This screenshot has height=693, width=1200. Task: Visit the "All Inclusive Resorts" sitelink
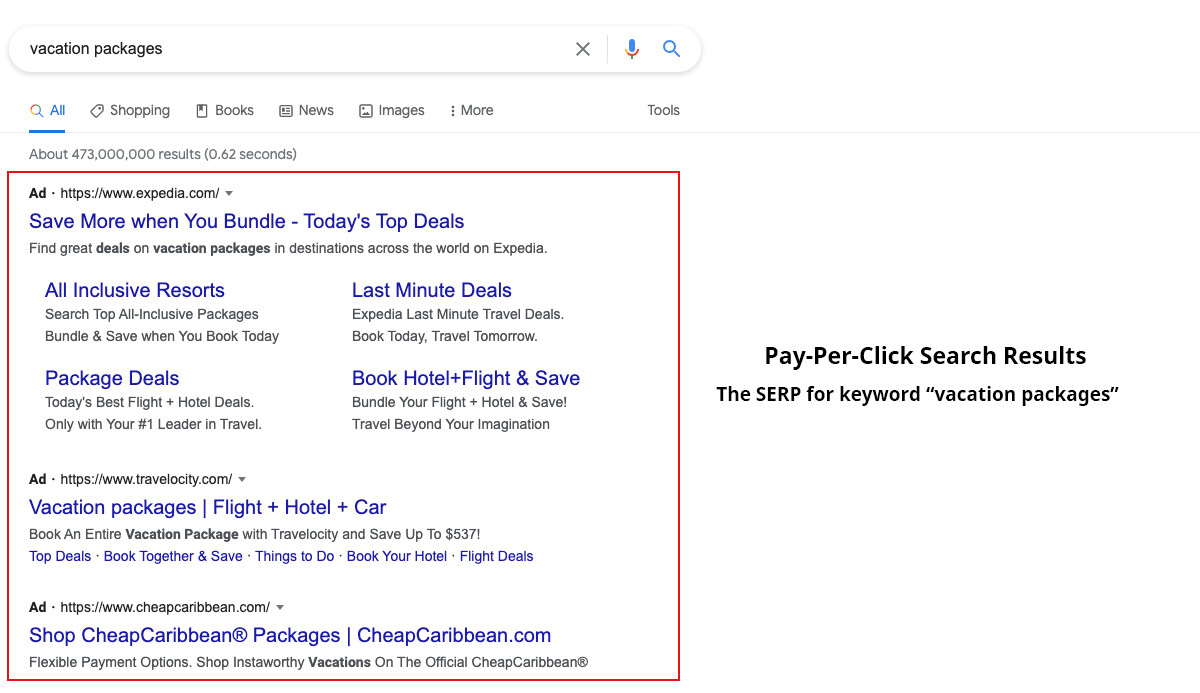click(x=134, y=290)
